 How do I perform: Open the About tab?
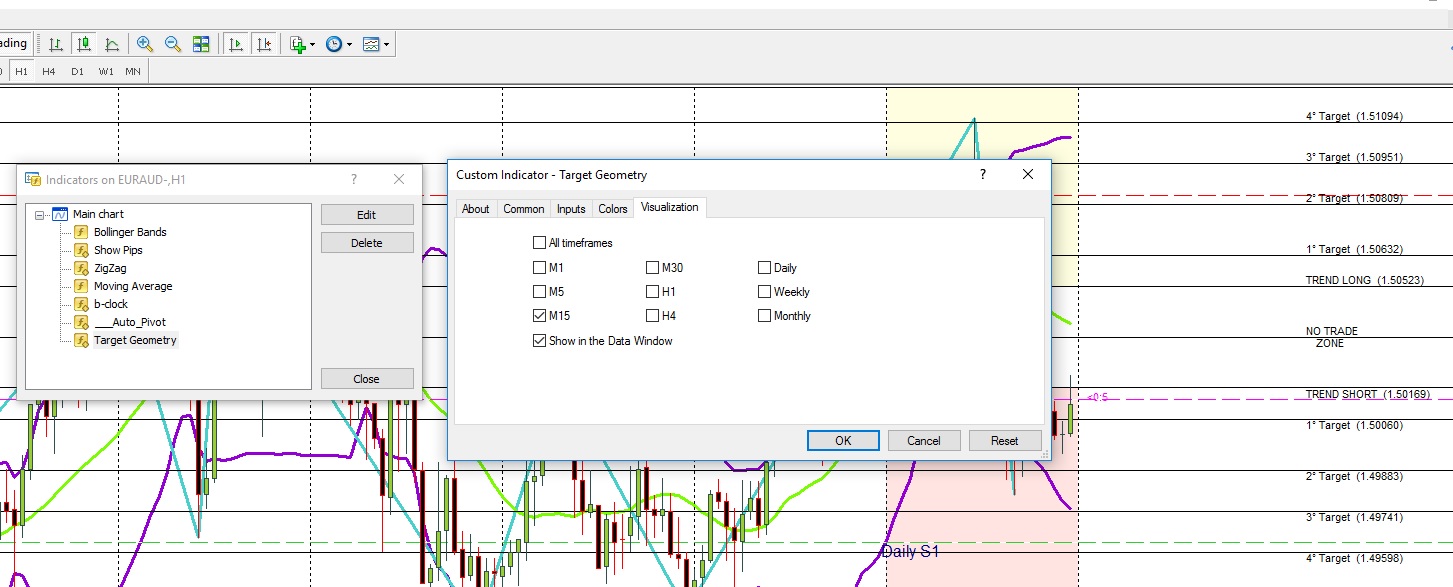(476, 209)
